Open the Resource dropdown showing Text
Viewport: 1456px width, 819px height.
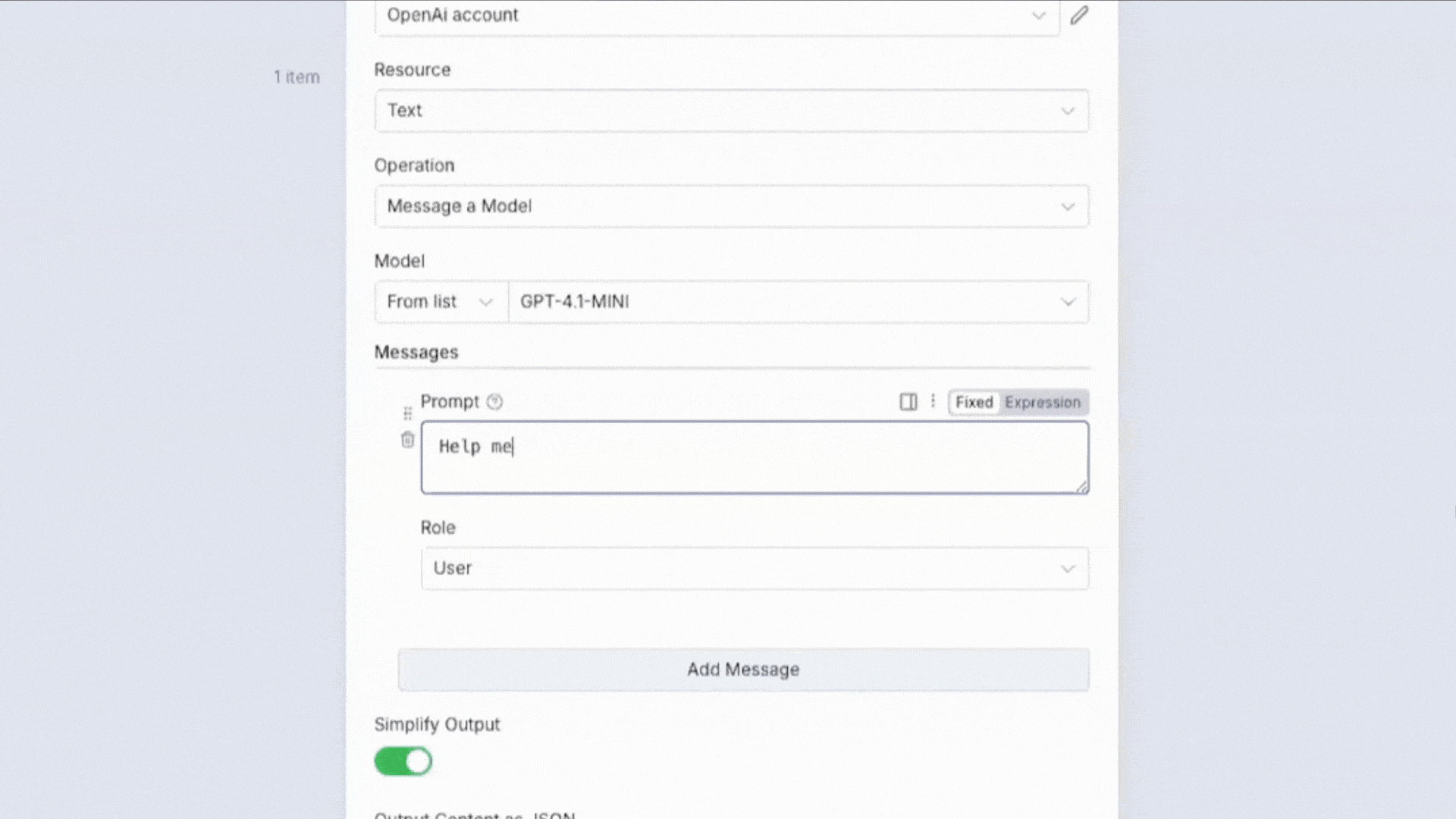(x=731, y=111)
